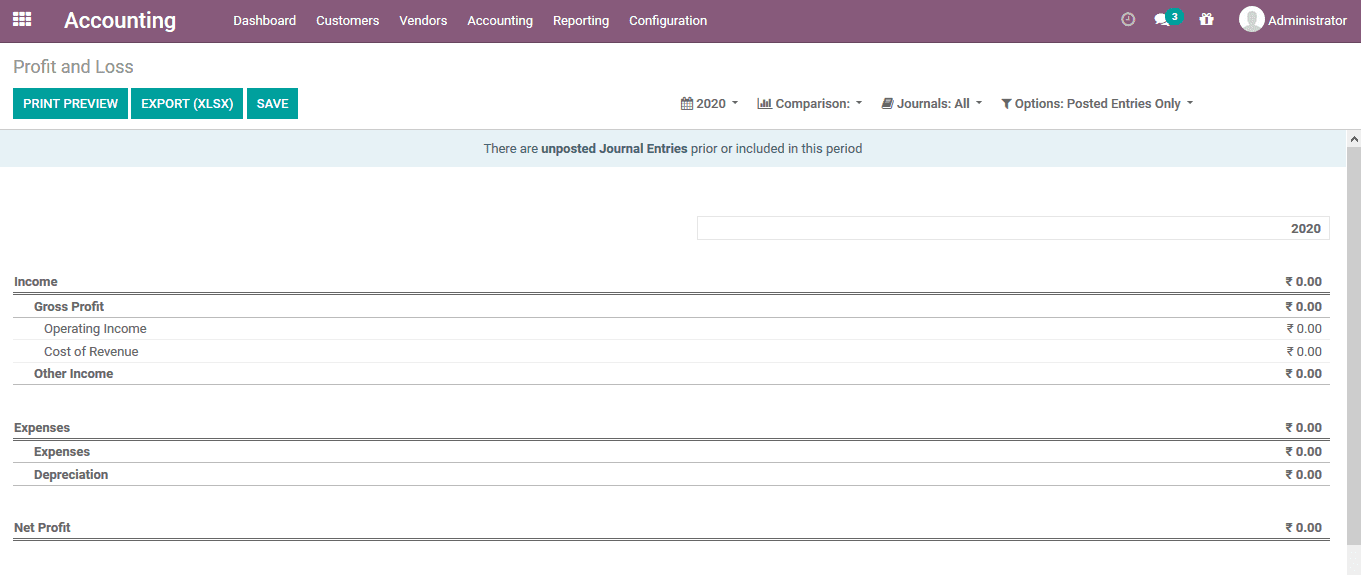Click the gift icon in top bar
The image size is (1361, 575).
pos(1207,19)
